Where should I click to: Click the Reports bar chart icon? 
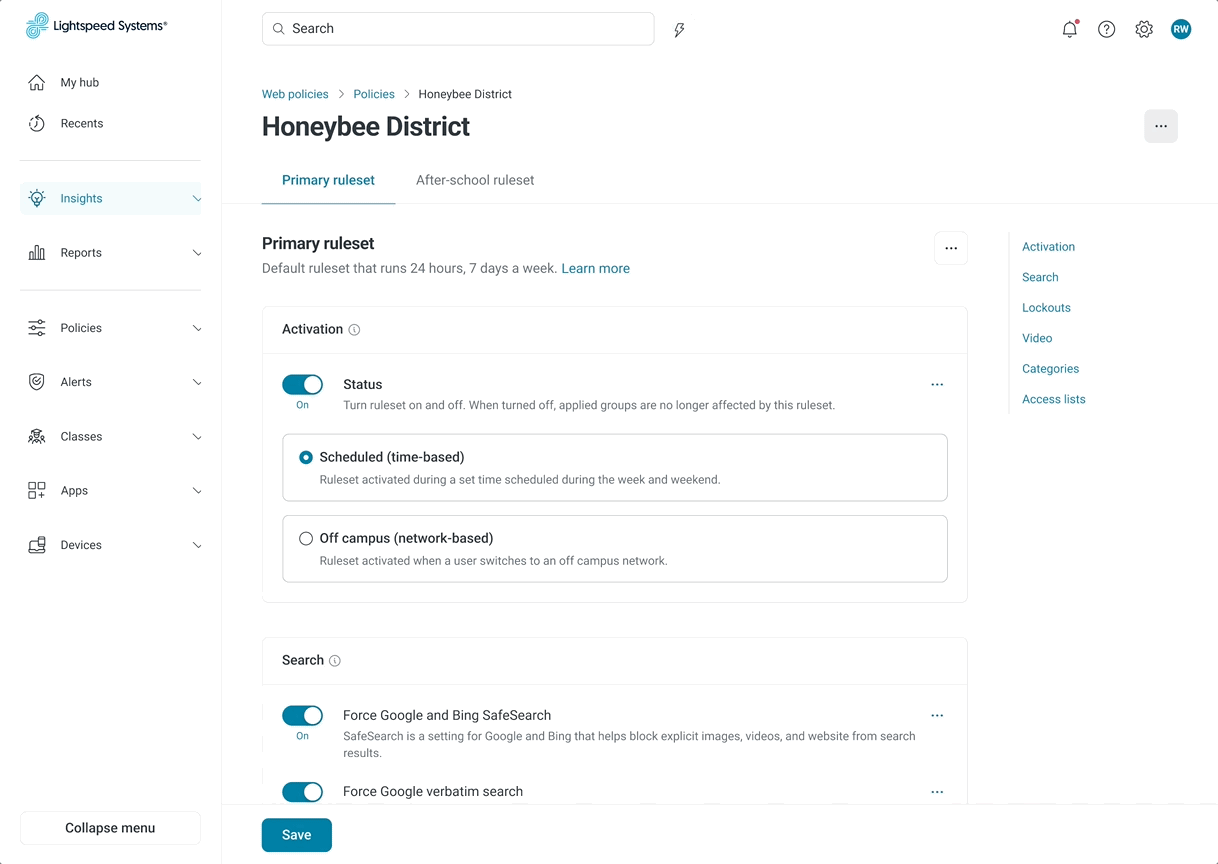[x=37, y=253]
